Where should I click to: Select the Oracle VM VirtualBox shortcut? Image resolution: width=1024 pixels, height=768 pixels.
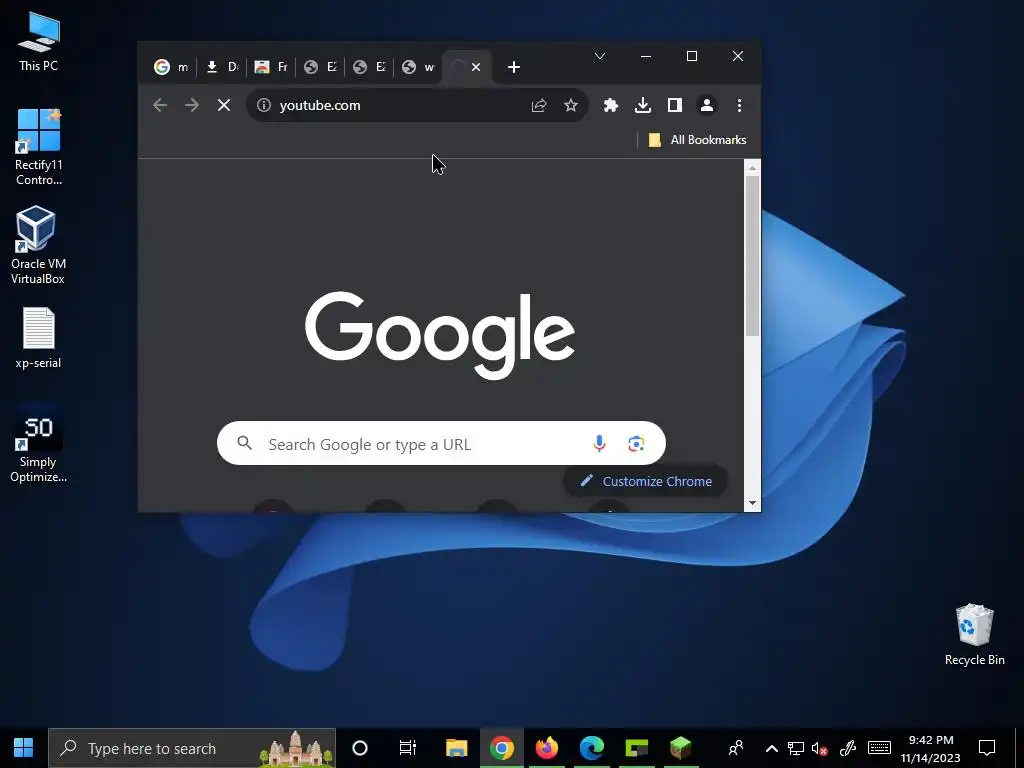tap(38, 246)
